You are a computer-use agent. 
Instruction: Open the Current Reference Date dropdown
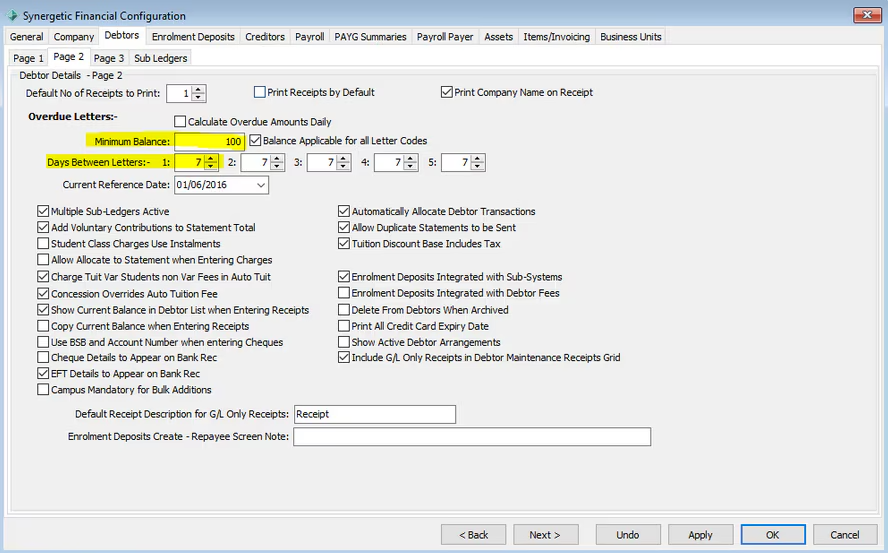[261, 185]
